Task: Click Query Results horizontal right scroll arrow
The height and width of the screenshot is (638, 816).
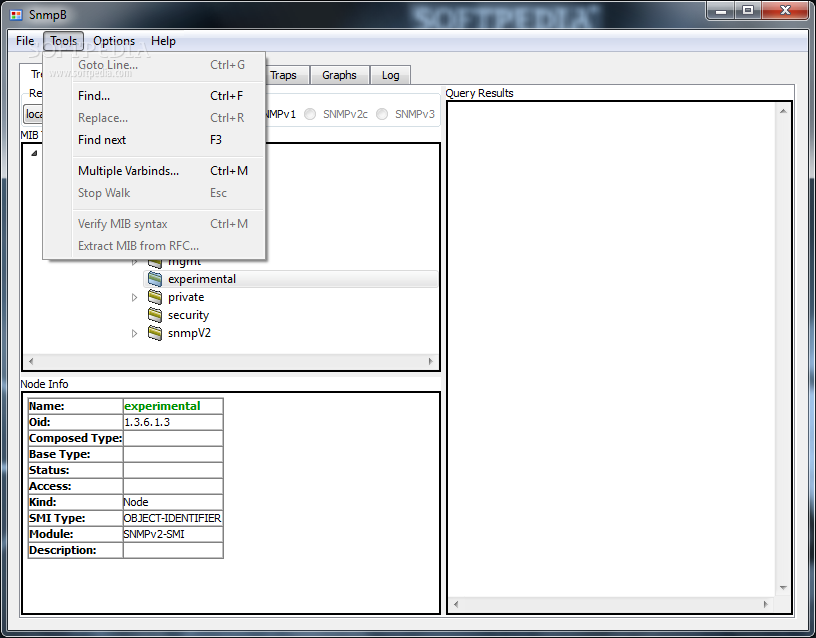Action: pyautogui.click(x=766, y=604)
